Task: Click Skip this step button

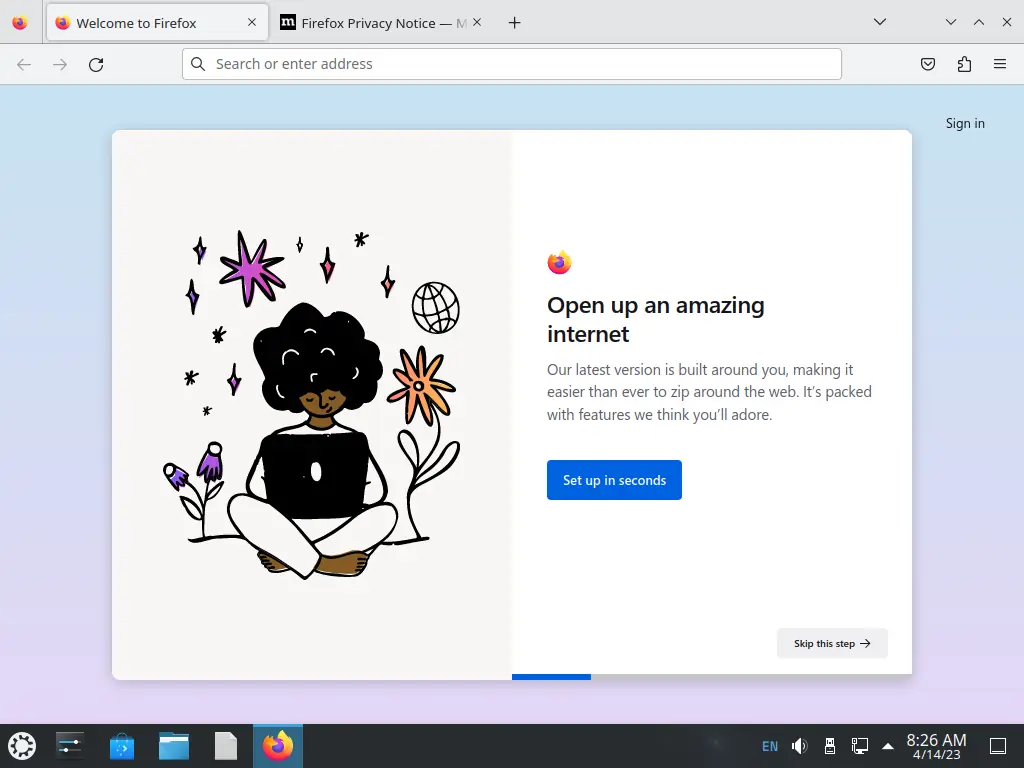Action: pyautogui.click(x=832, y=643)
